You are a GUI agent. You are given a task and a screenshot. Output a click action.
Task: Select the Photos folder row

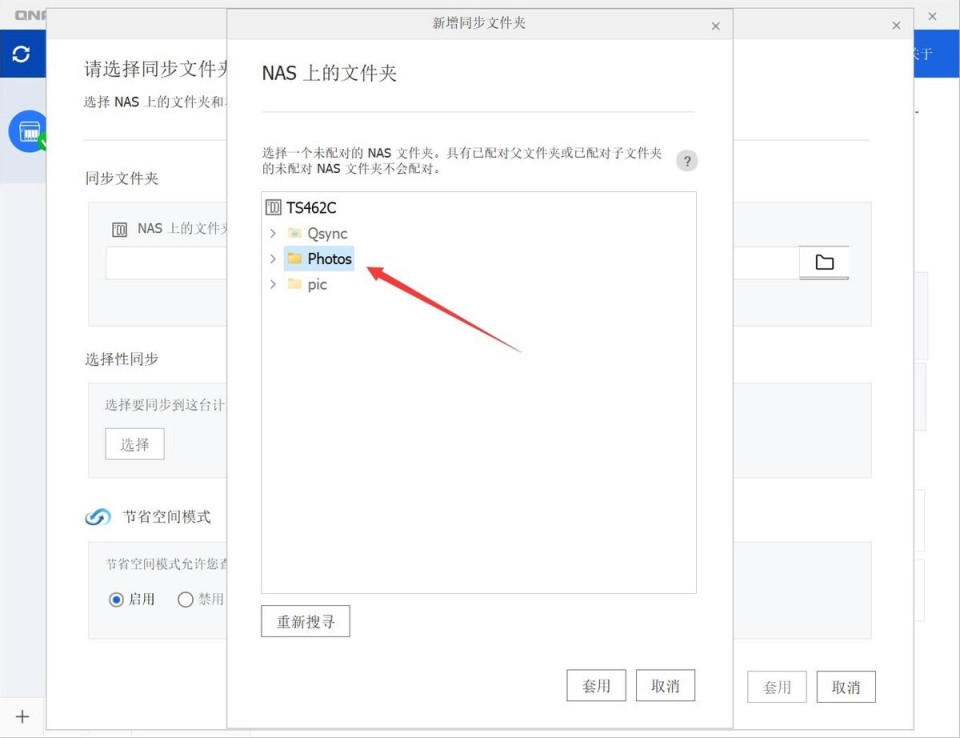coord(319,258)
